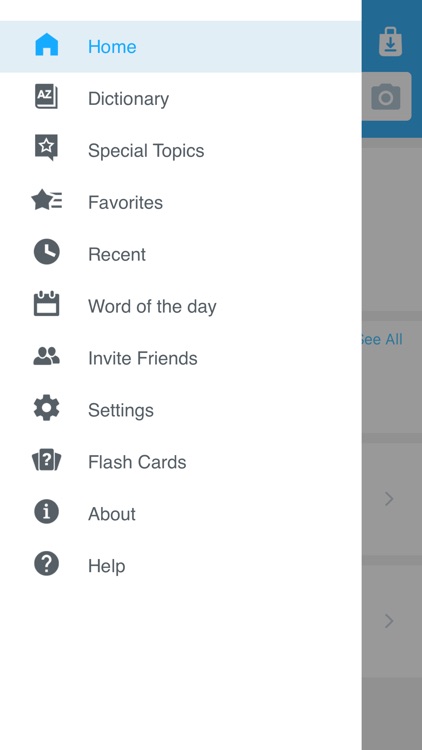Open the AZ Dictionary book icon
Image resolution: width=422 pixels, height=750 pixels.
[x=46, y=96]
